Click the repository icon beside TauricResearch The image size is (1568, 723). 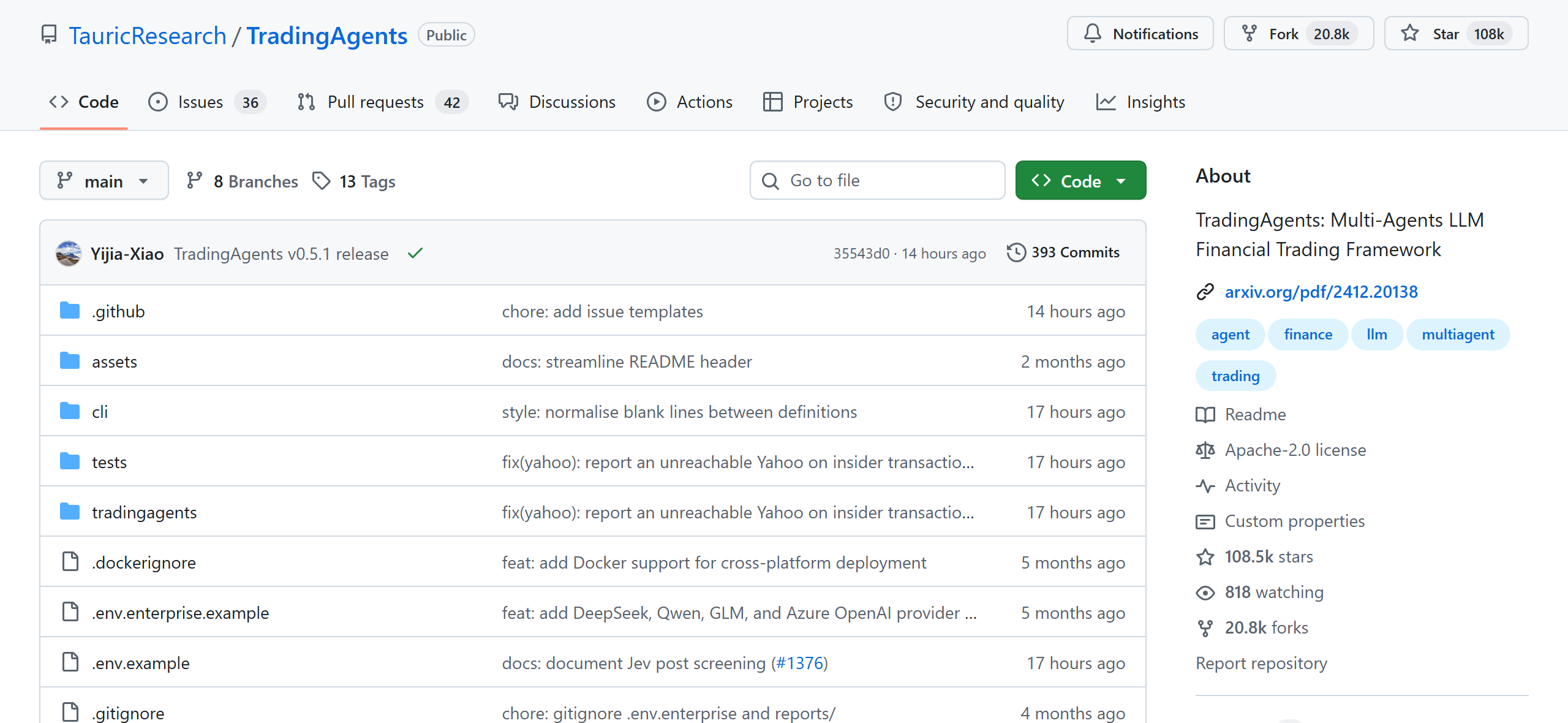tap(49, 35)
